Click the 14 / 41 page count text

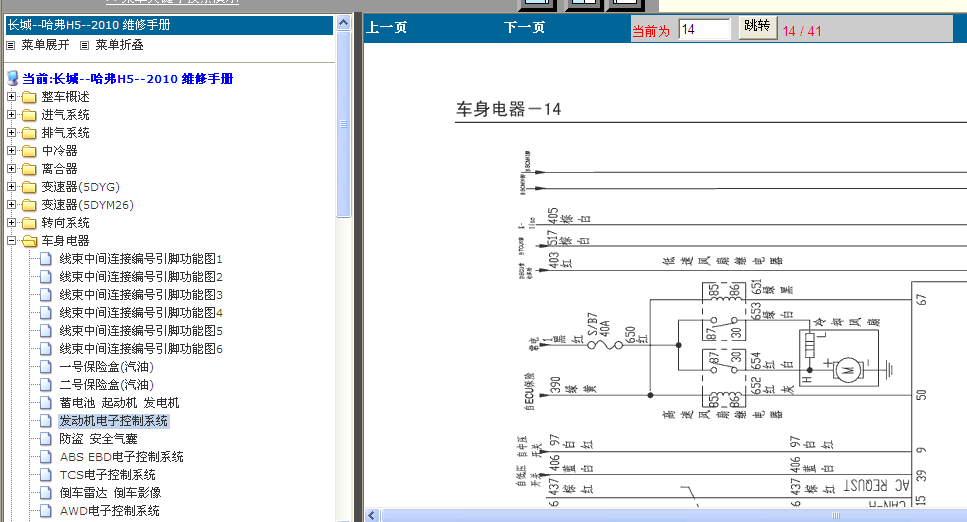(802, 31)
